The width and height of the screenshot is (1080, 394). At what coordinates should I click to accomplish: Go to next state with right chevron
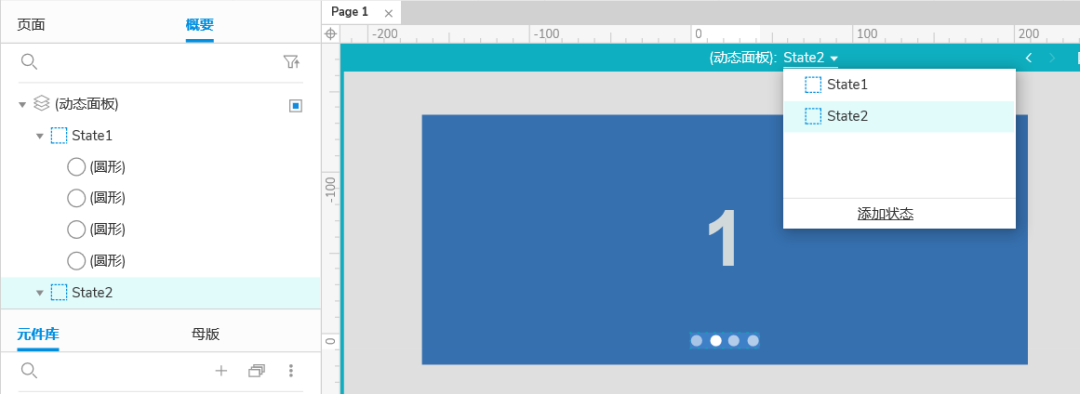click(1052, 58)
